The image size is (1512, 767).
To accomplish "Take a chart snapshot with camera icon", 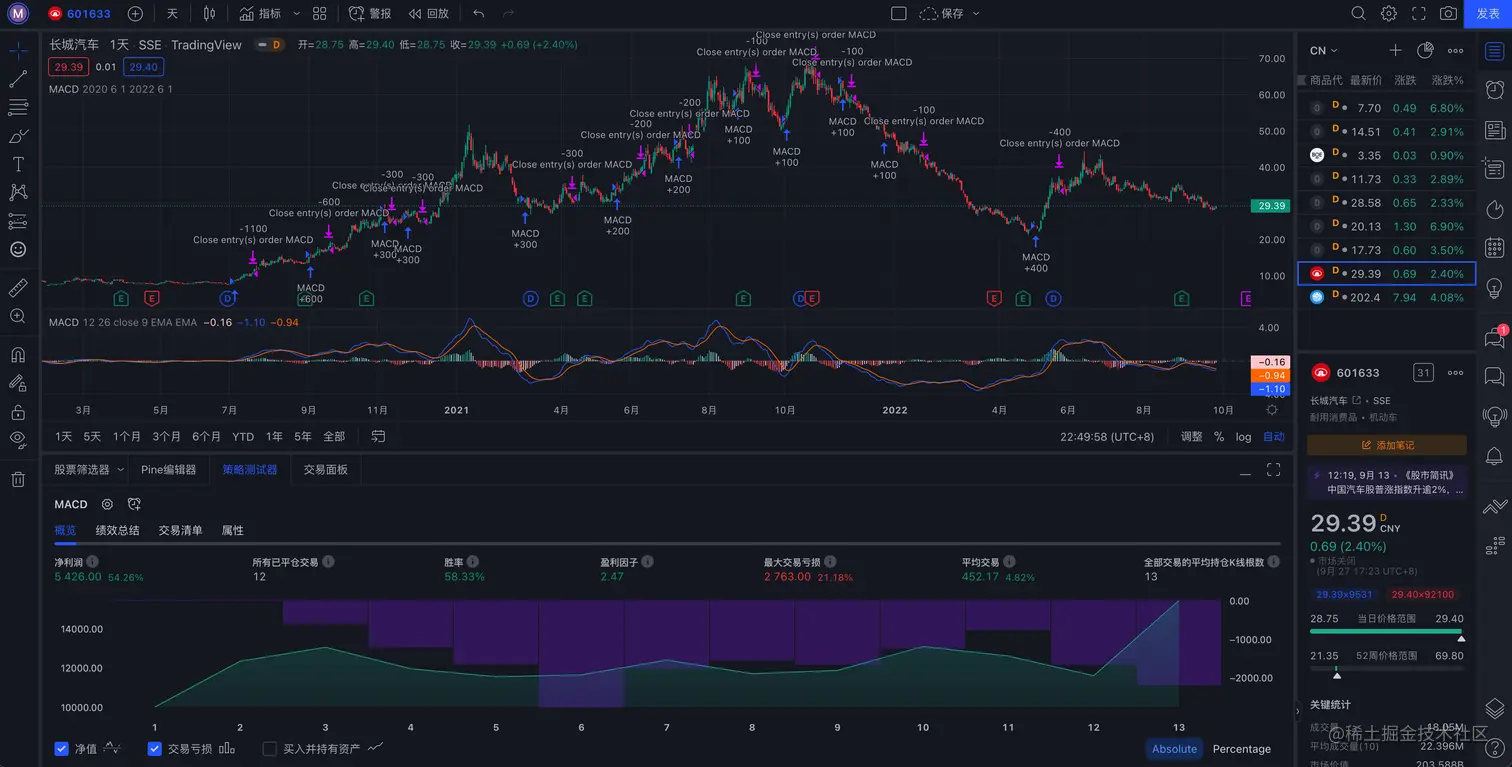I will [x=1448, y=14].
